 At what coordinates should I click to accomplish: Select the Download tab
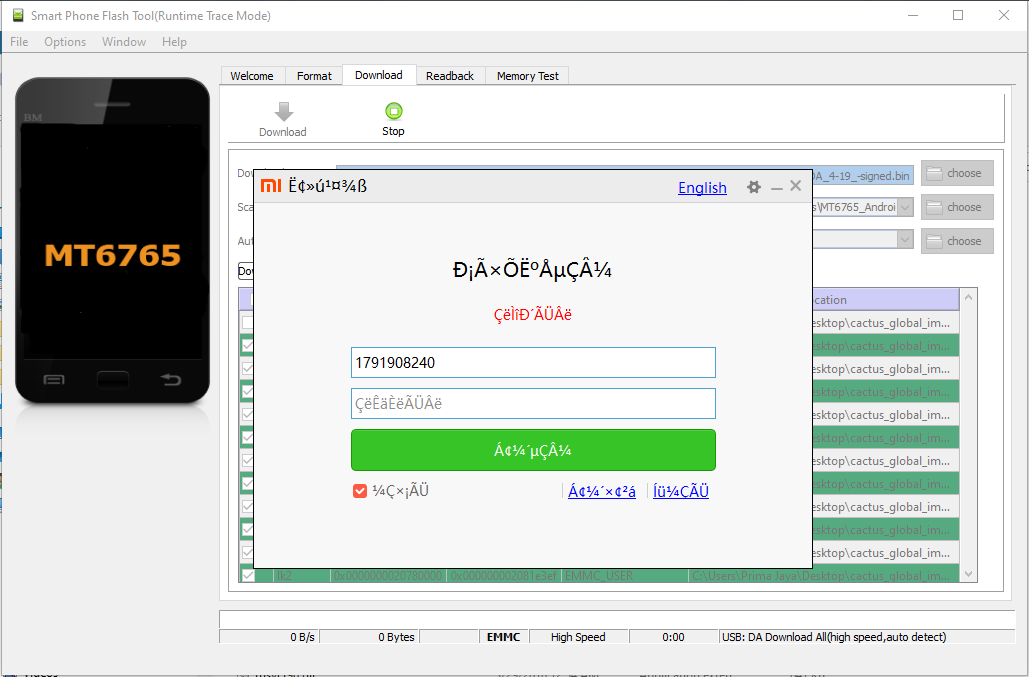379,75
